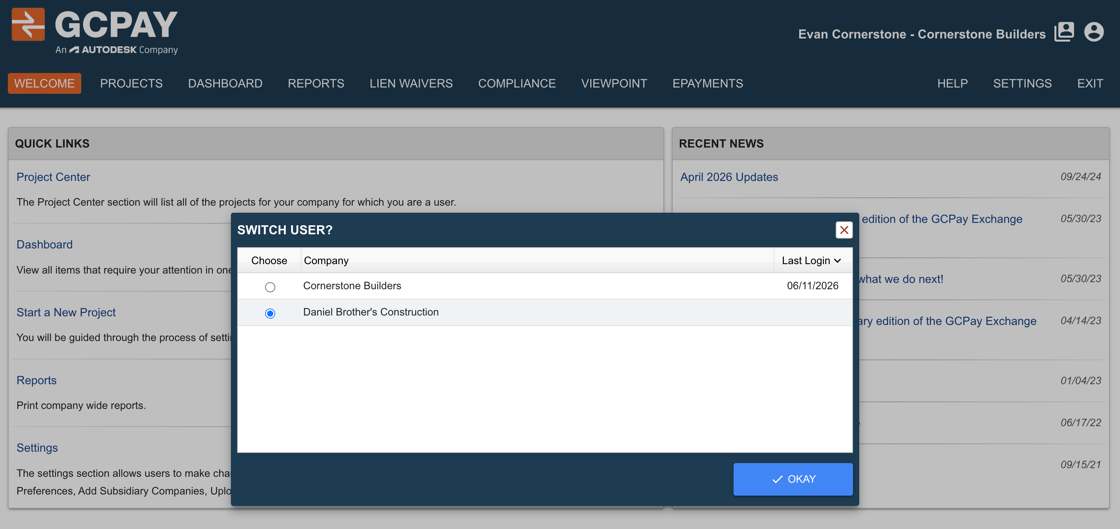1120x529 pixels.
Task: Click the Daniel Brother's Construction row text
Action: (x=371, y=312)
